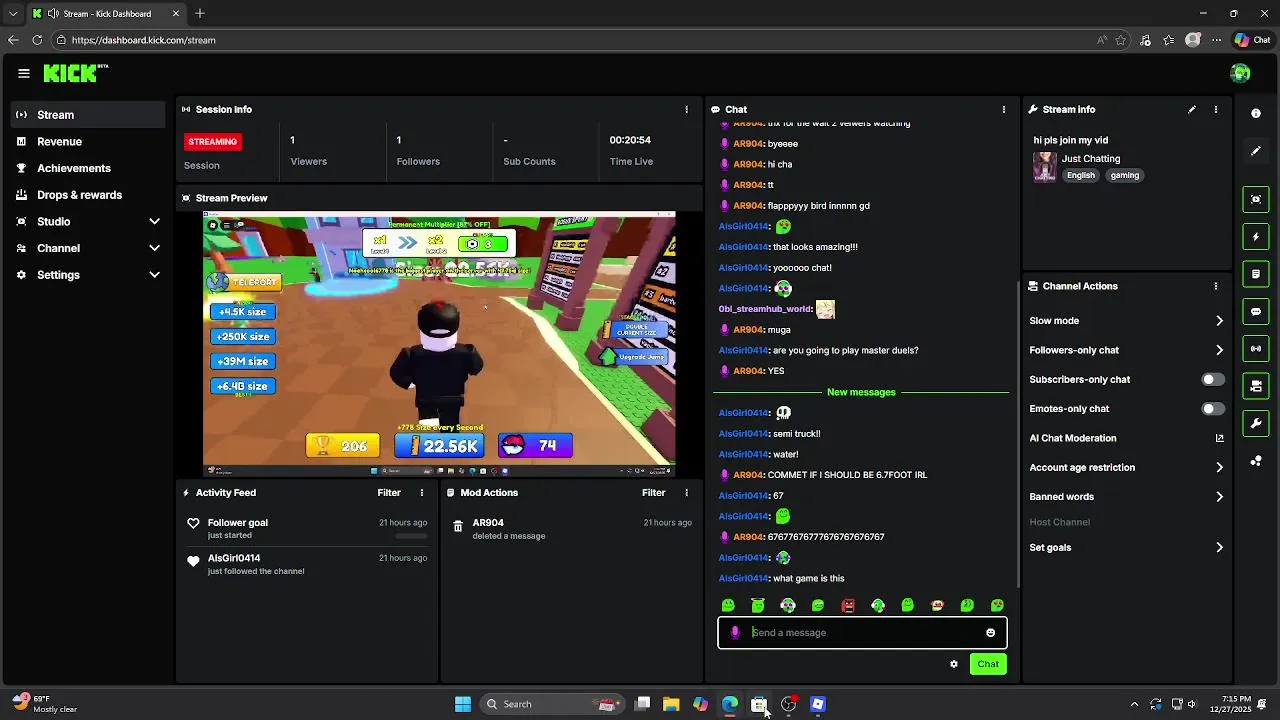
Task: Switch to Stream - Kick Dashboard tab
Action: [x=105, y=14]
